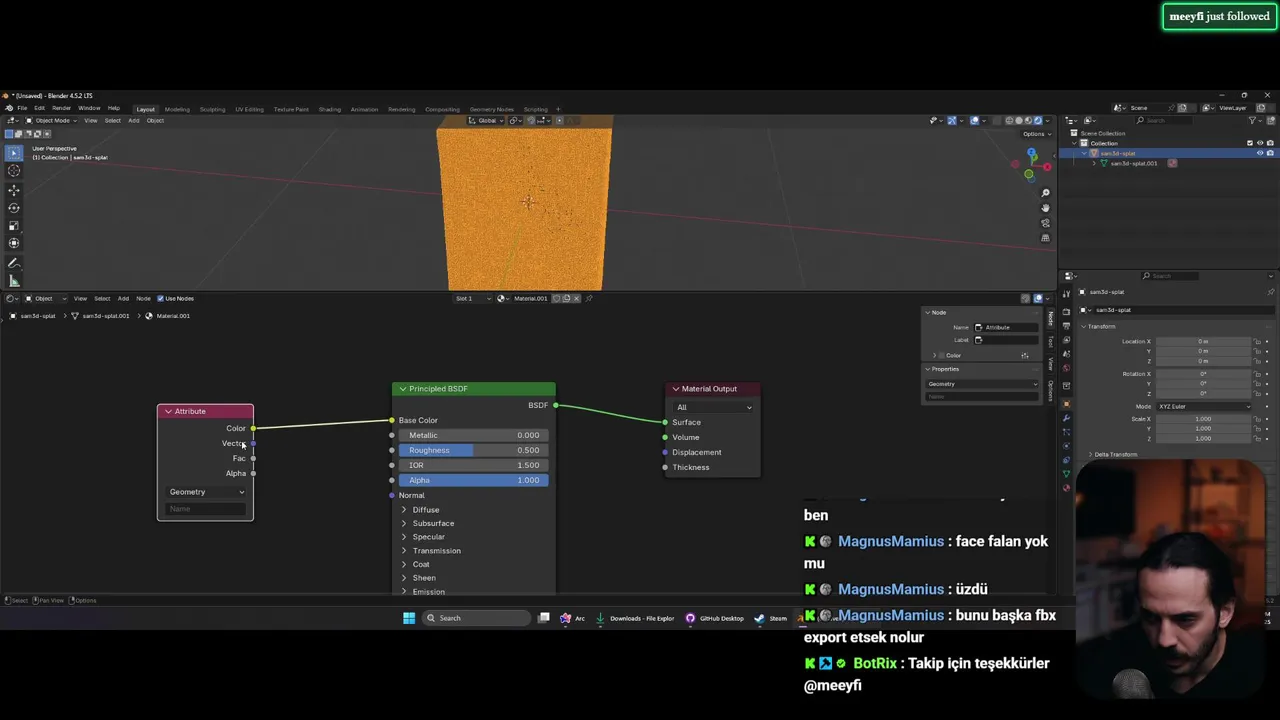Image resolution: width=1280 pixels, height=720 pixels.
Task: Open the Global transform orientation dropdown
Action: tap(487, 120)
